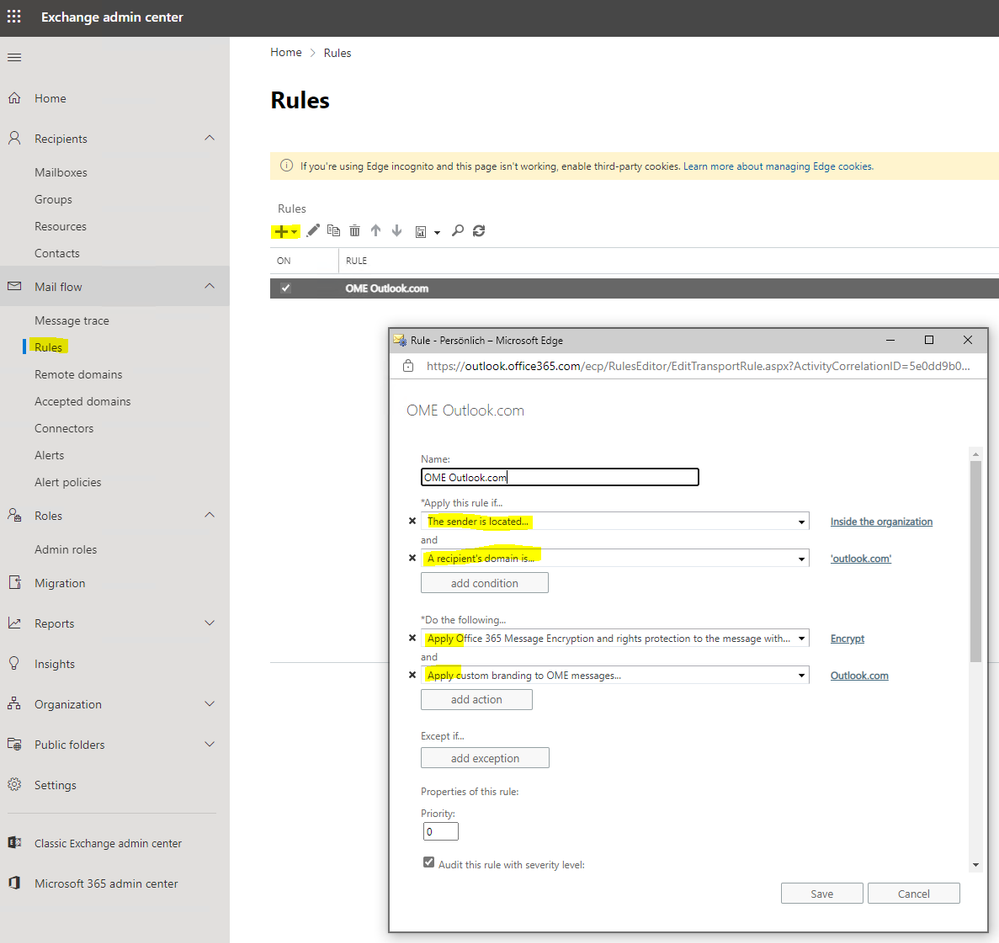Click the Home breadcrumb link

285,52
